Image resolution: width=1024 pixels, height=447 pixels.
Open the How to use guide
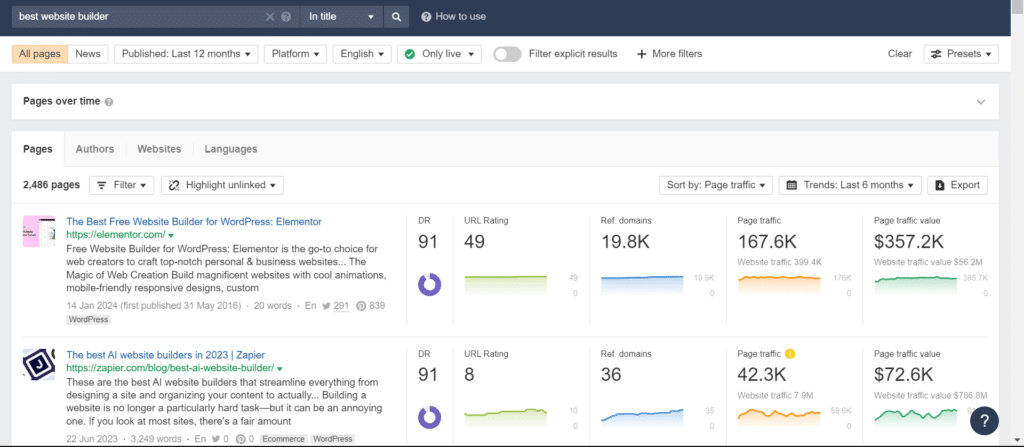coord(453,17)
